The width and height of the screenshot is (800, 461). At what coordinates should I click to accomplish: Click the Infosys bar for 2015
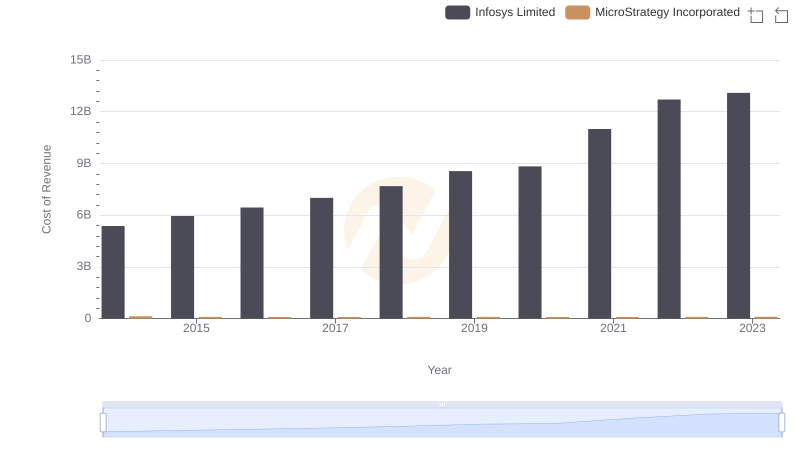[x=183, y=267]
